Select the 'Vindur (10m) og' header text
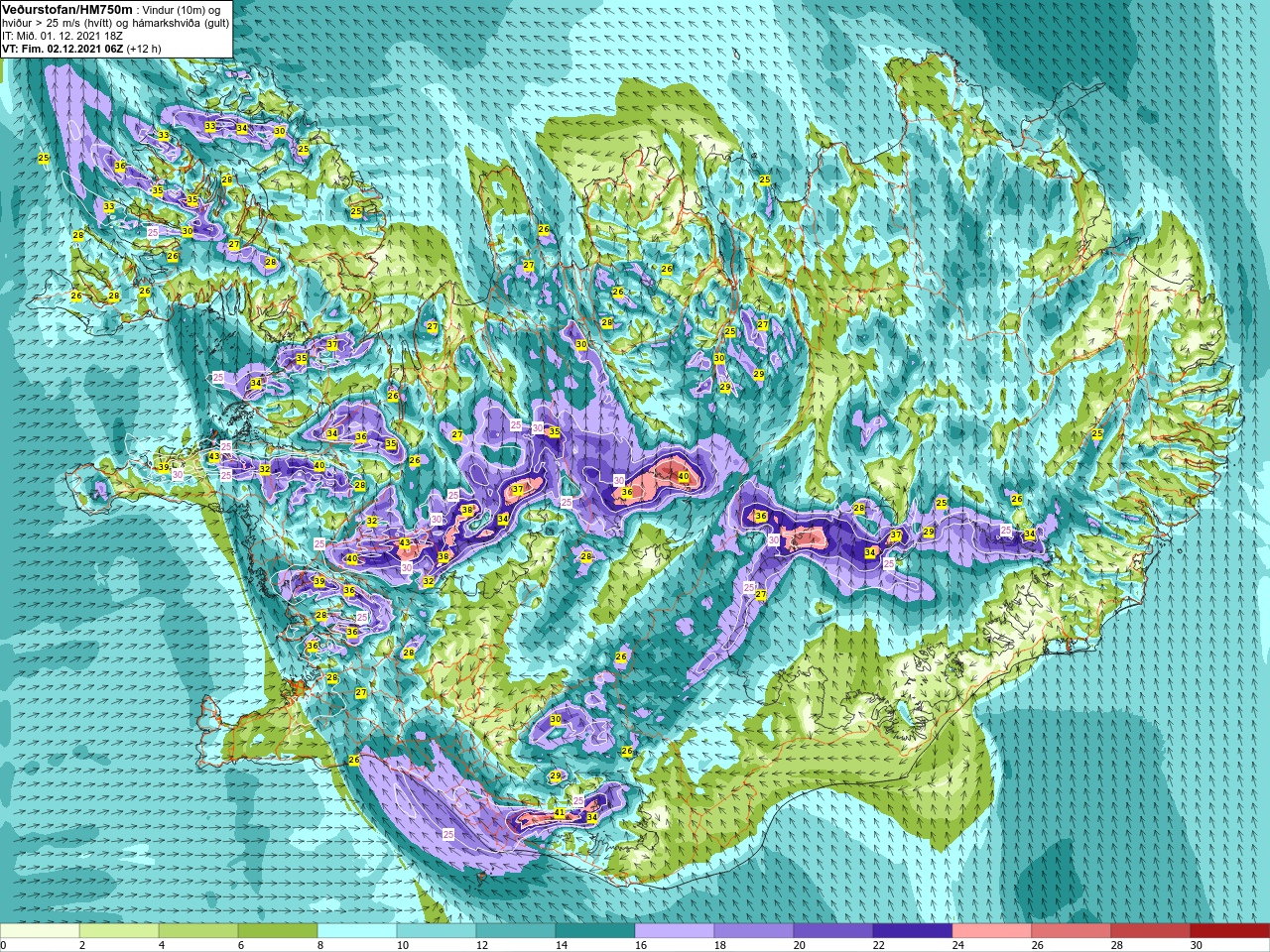This screenshot has width=1270, height=952. (x=183, y=10)
